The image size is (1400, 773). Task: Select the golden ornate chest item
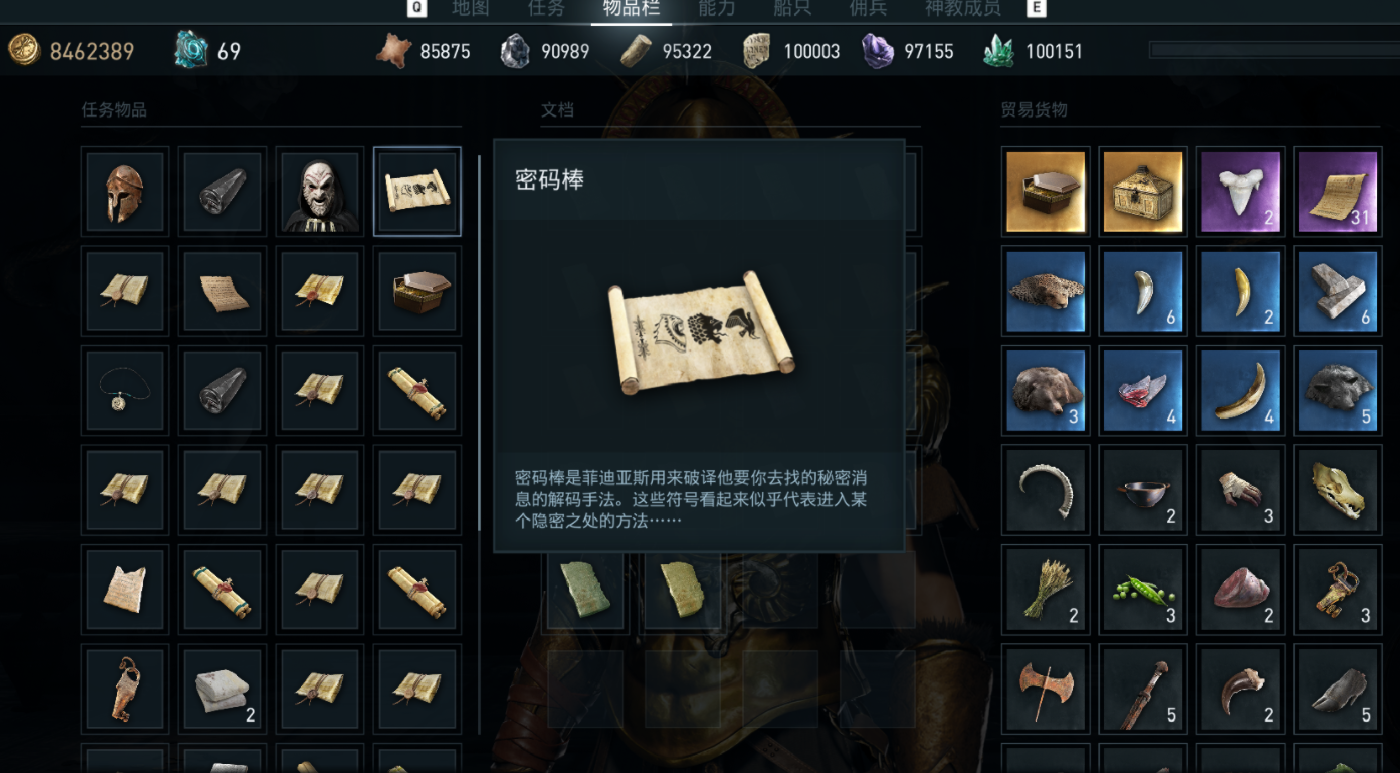tap(1142, 192)
